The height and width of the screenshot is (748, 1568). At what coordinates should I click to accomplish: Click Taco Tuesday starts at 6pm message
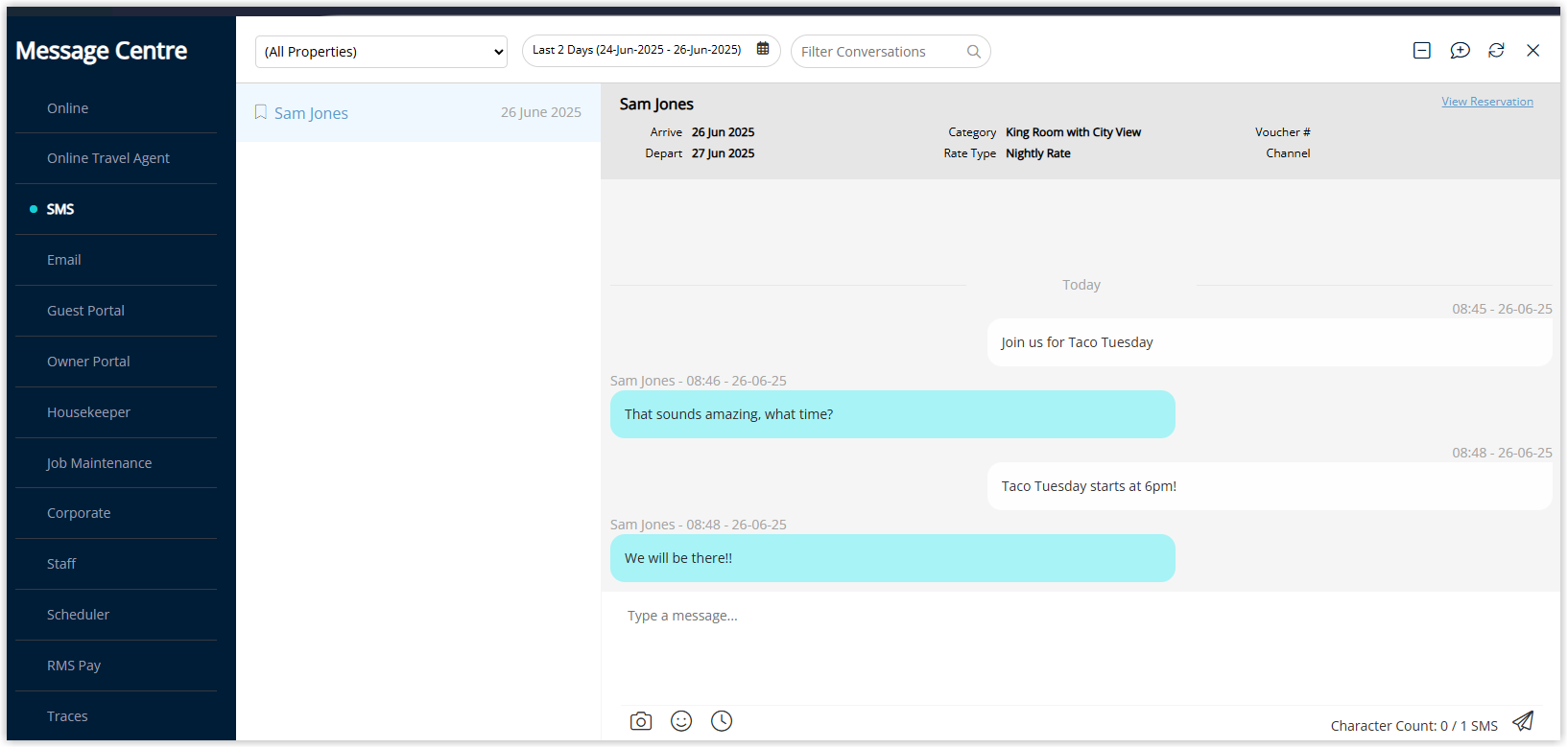1269,486
